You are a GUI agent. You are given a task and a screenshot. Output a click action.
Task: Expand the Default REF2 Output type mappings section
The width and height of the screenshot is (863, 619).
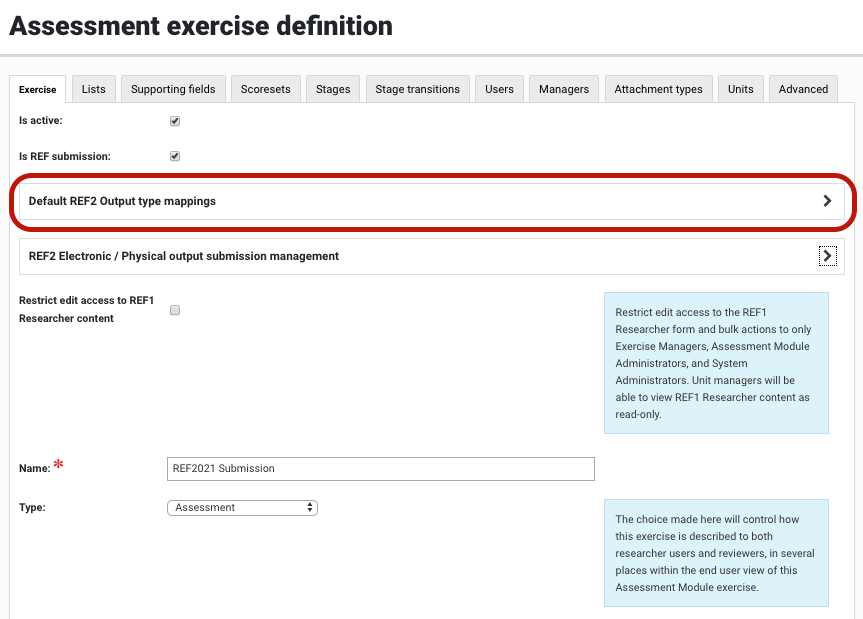(x=122, y=201)
